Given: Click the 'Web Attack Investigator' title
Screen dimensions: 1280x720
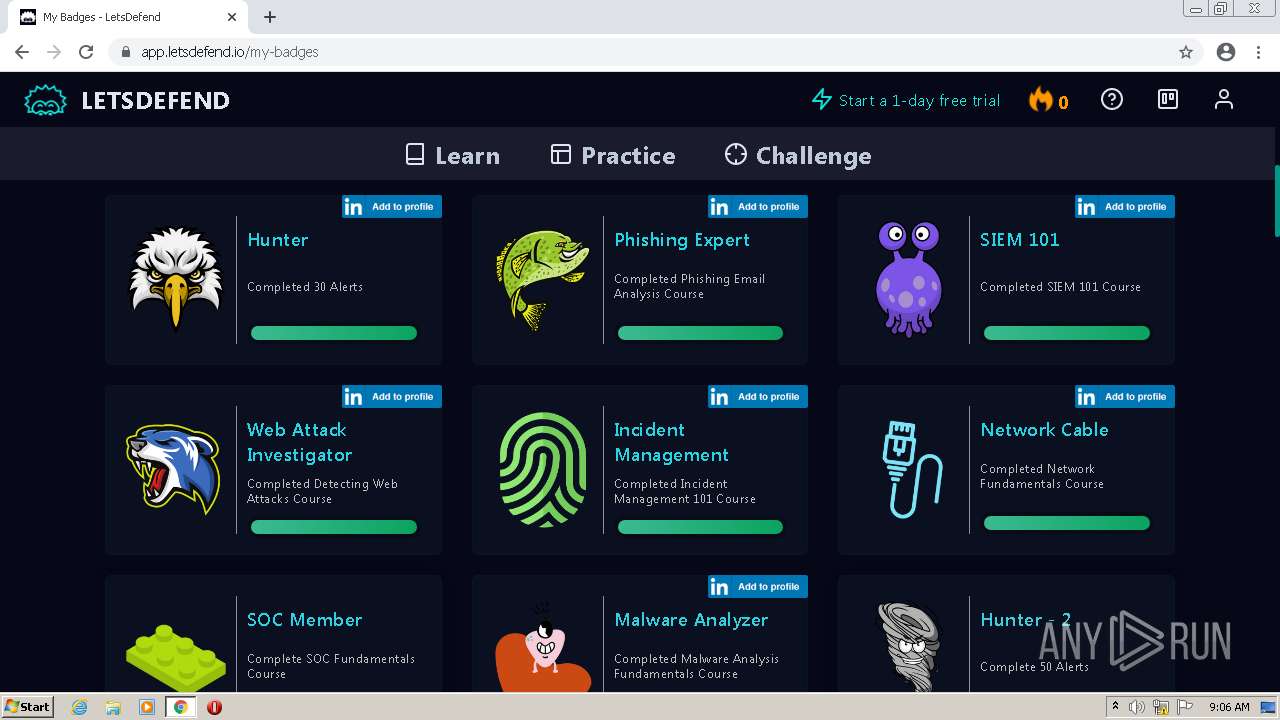Looking at the screenshot, I should click(299, 442).
